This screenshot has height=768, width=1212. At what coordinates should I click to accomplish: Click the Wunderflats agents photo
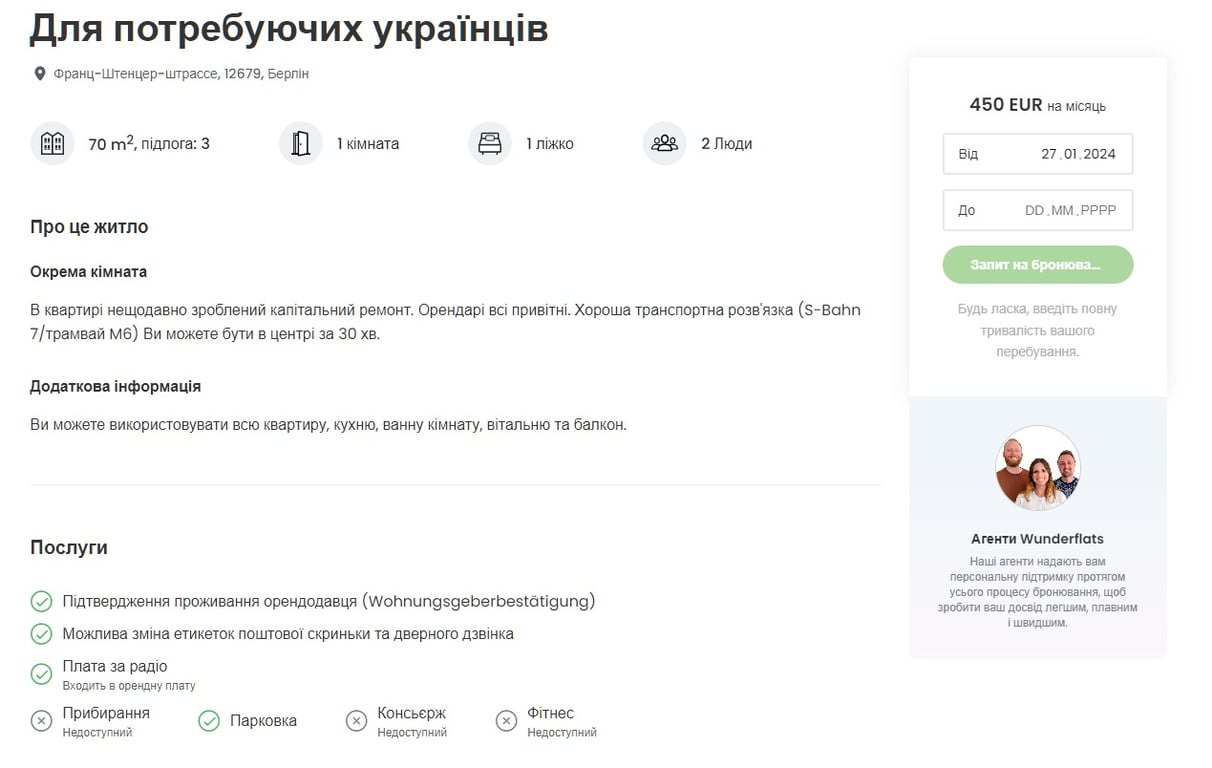tap(1037, 468)
